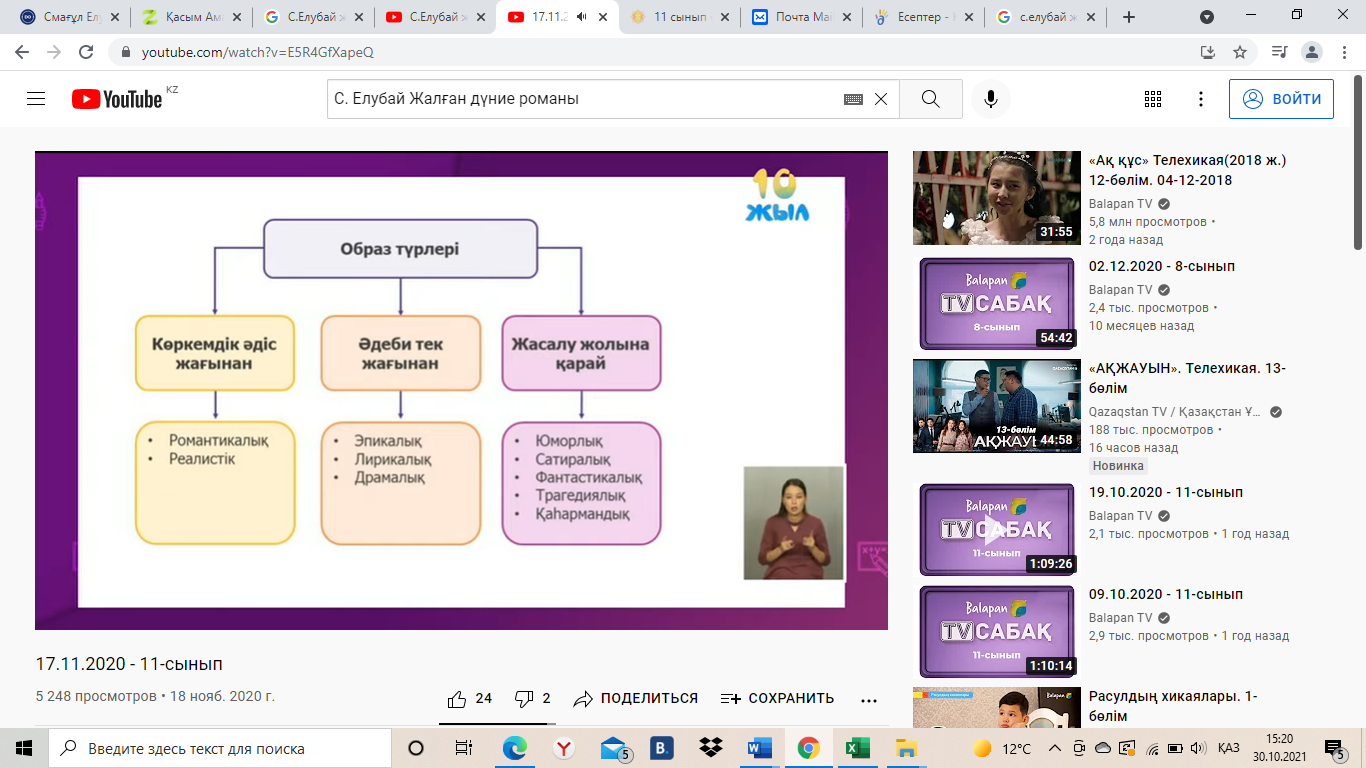Open the YouTube apps grid
Image resolution: width=1366 pixels, height=768 pixels.
point(1153,99)
